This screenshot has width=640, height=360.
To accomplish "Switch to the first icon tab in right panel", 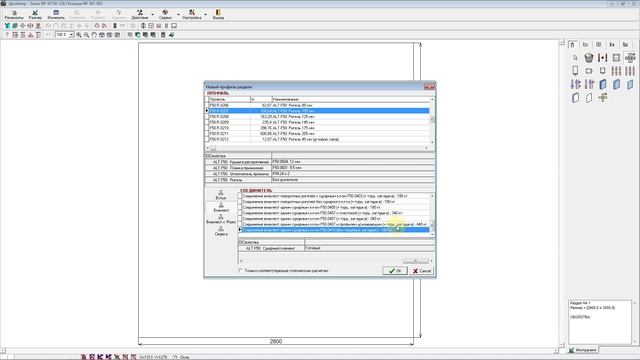I will point(572,44).
